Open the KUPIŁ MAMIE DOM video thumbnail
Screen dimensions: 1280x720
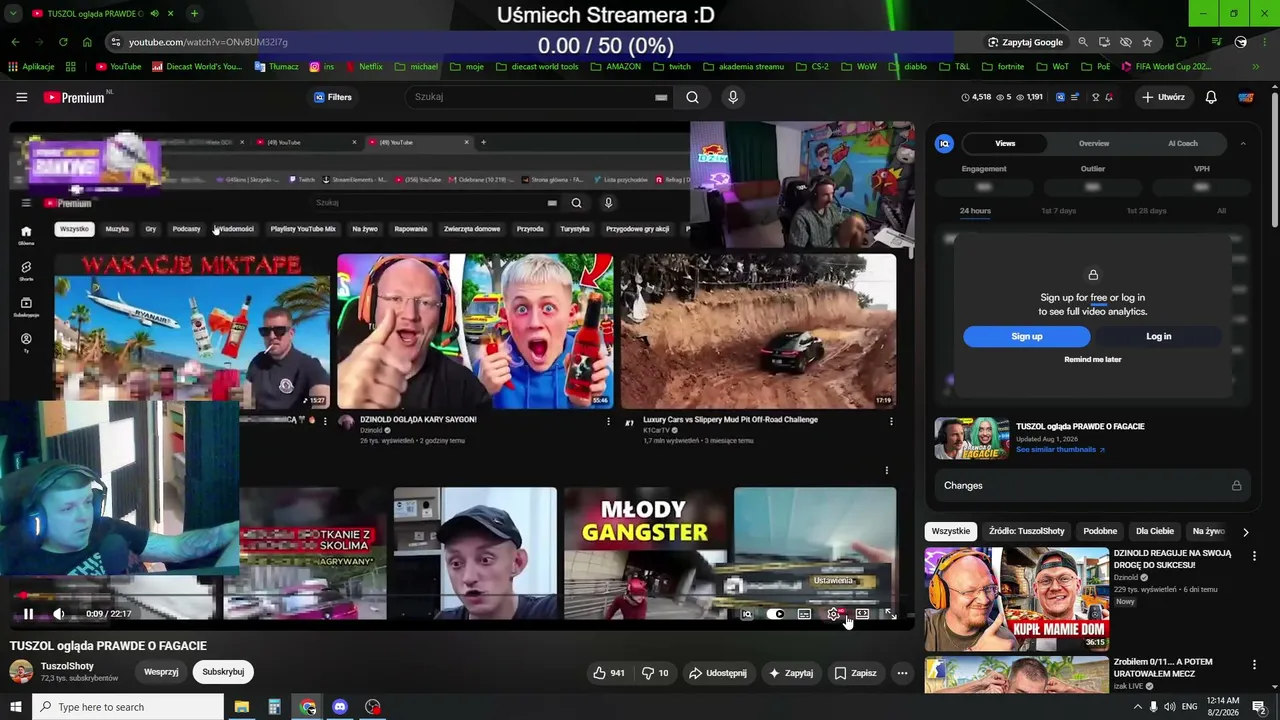pyautogui.click(x=1016, y=600)
